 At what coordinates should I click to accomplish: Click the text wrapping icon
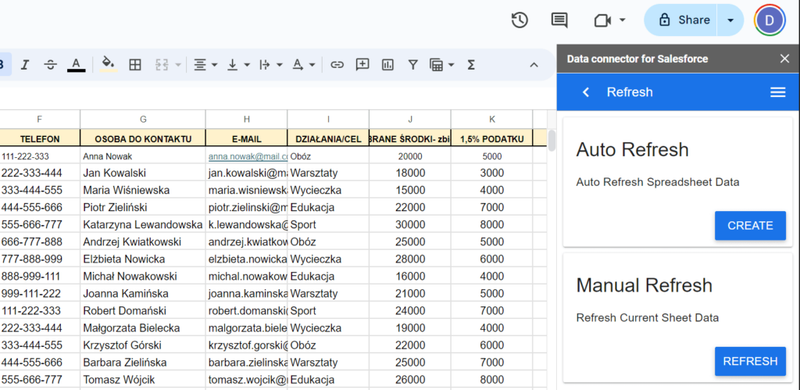[264, 65]
